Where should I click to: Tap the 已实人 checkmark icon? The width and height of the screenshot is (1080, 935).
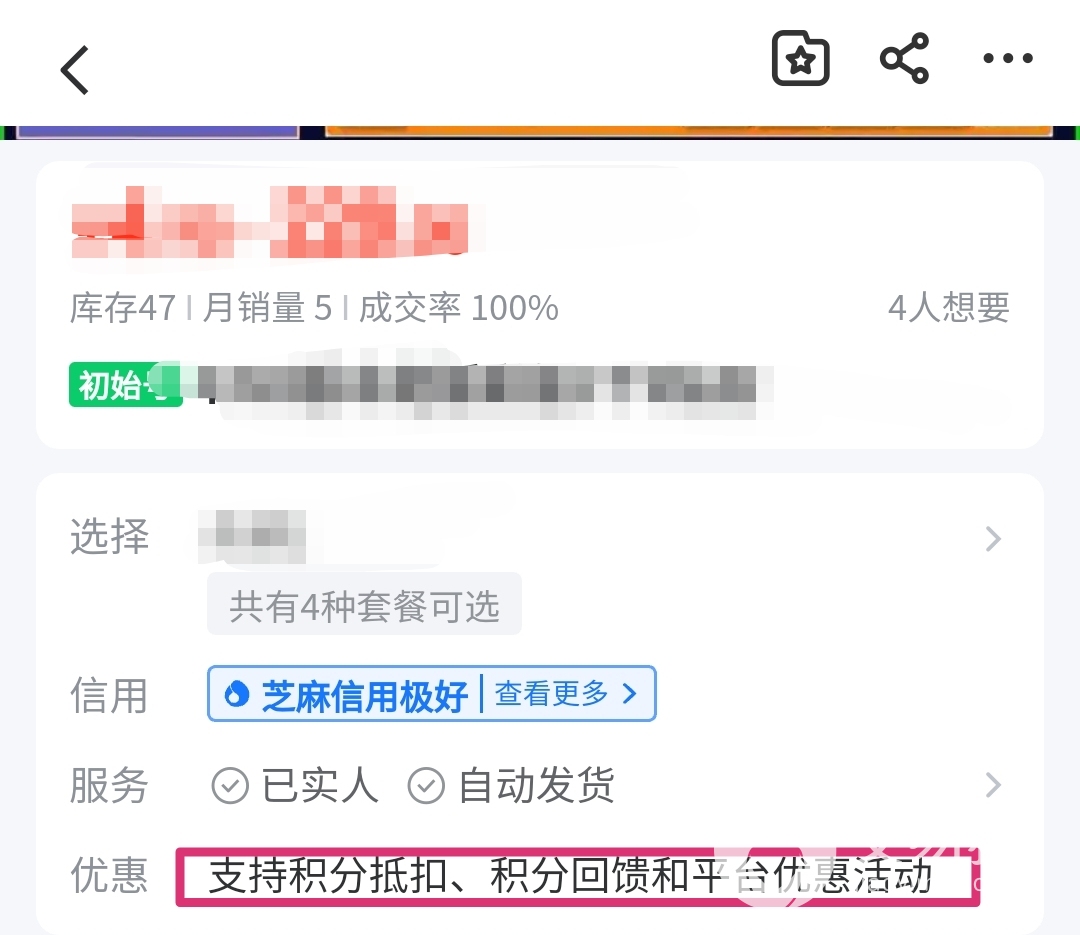click(230, 785)
